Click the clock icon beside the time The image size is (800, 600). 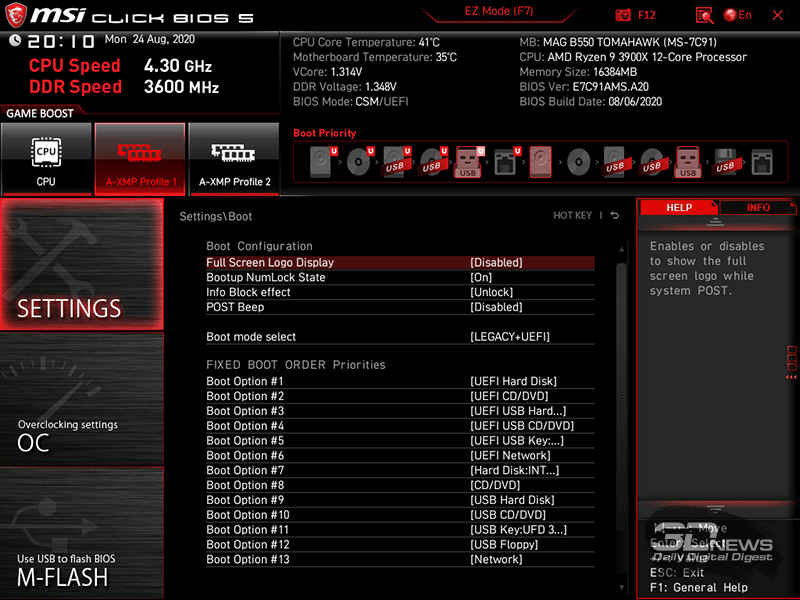point(15,40)
